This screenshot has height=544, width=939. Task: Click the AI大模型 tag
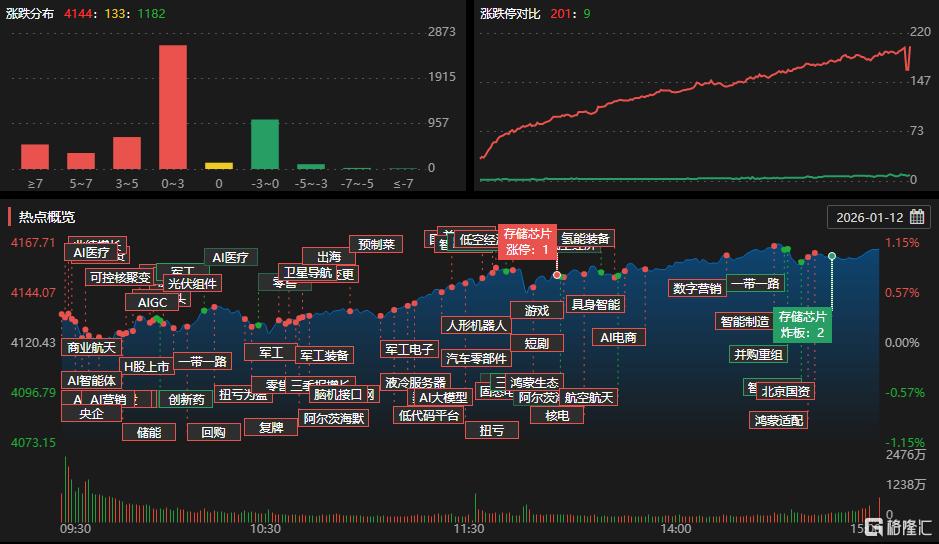tap(443, 397)
